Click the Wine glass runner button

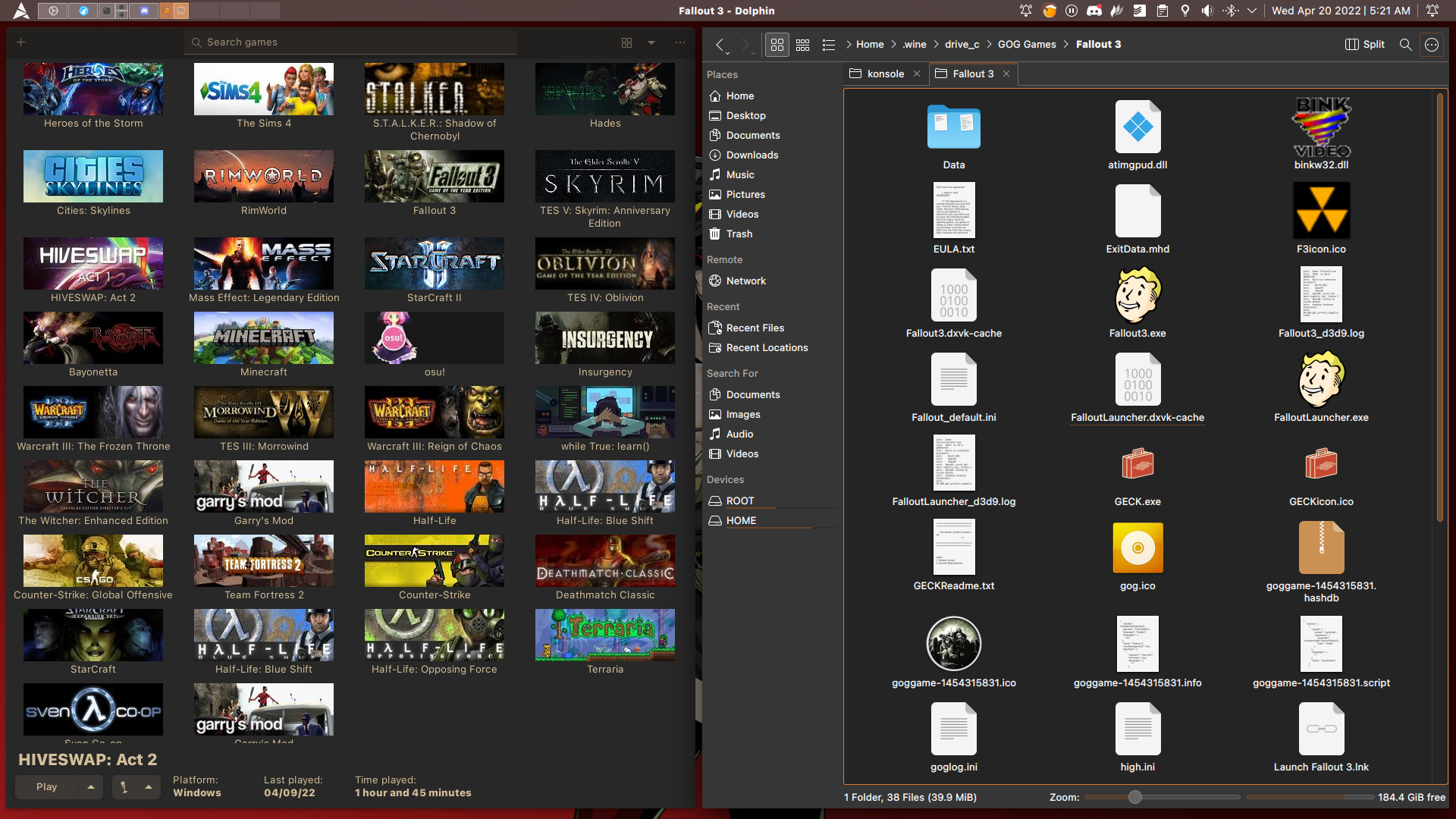[x=124, y=787]
